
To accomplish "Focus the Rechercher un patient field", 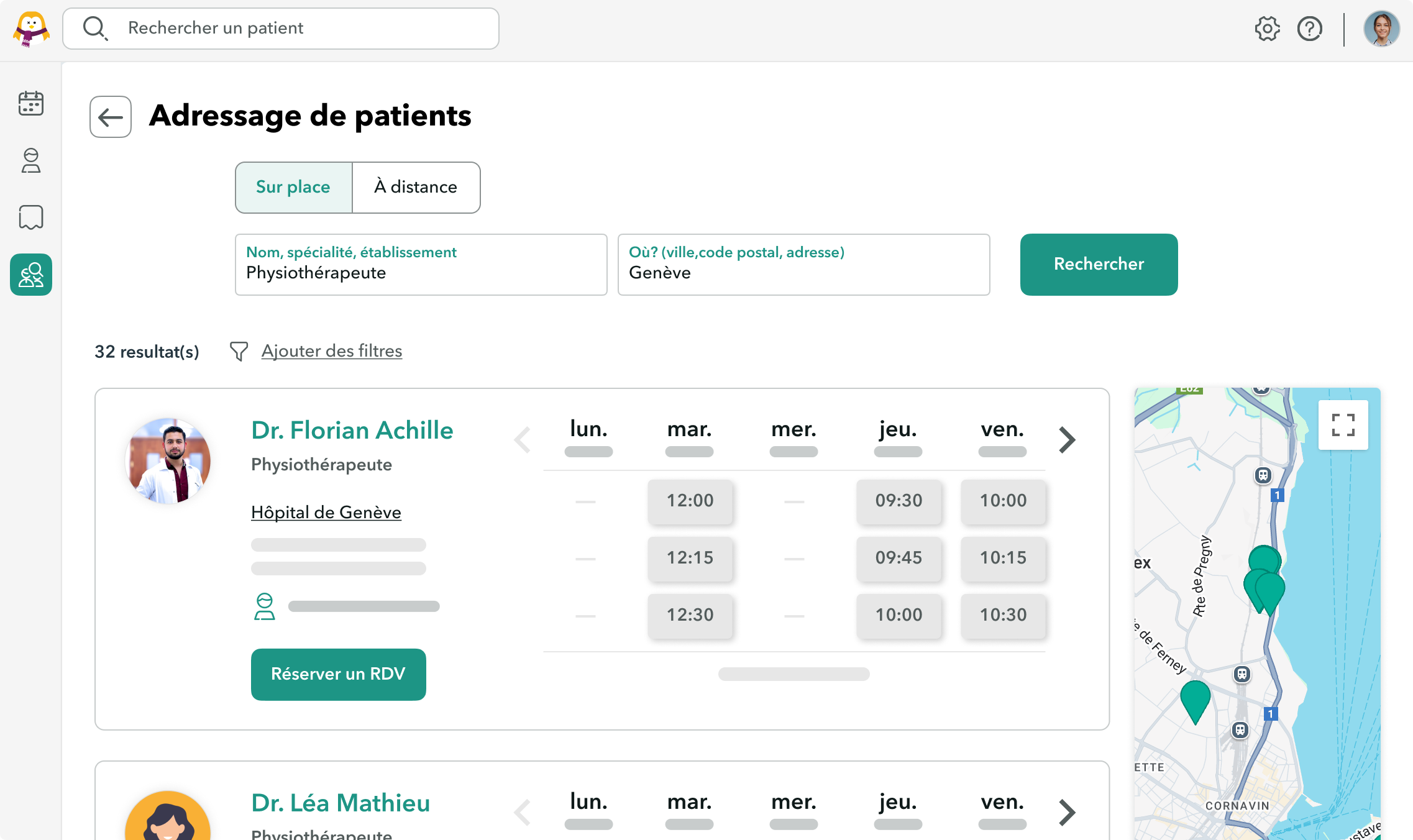I will (x=281, y=29).
